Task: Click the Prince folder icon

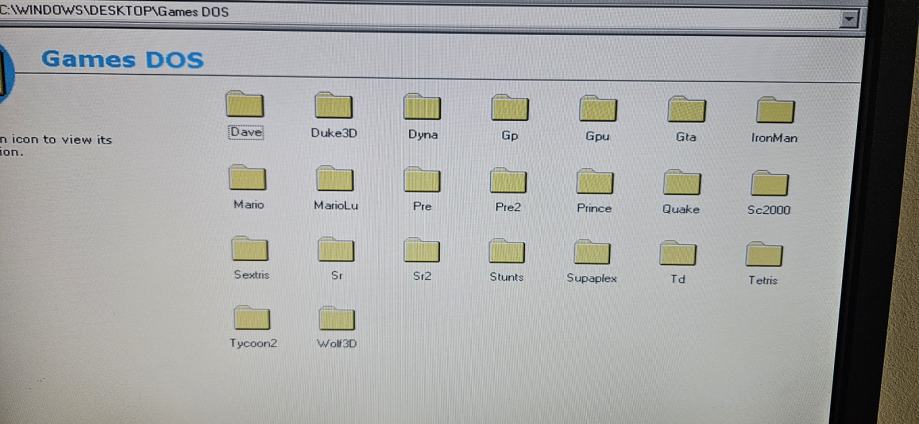Action: 595,182
